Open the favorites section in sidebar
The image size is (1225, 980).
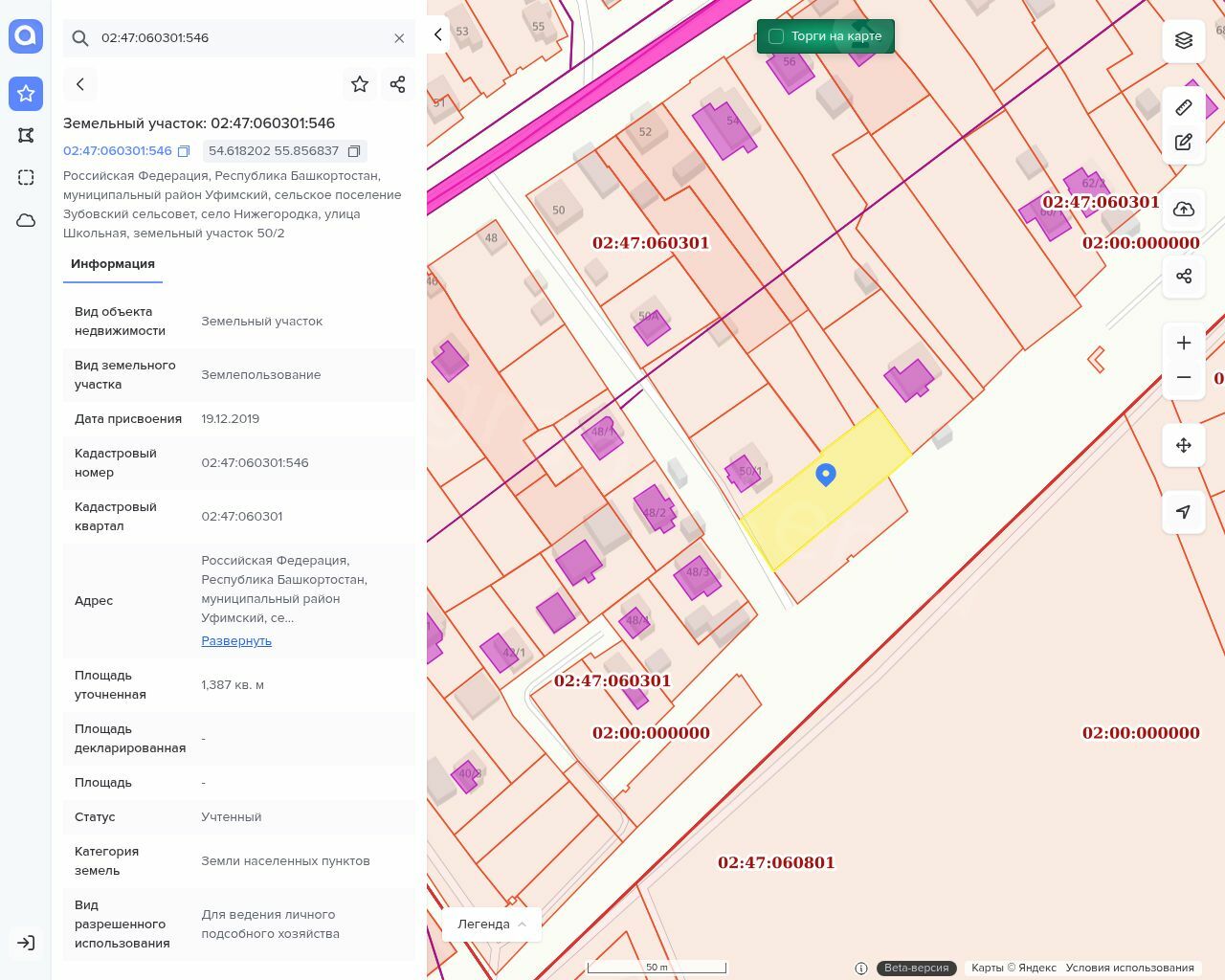pyautogui.click(x=26, y=94)
